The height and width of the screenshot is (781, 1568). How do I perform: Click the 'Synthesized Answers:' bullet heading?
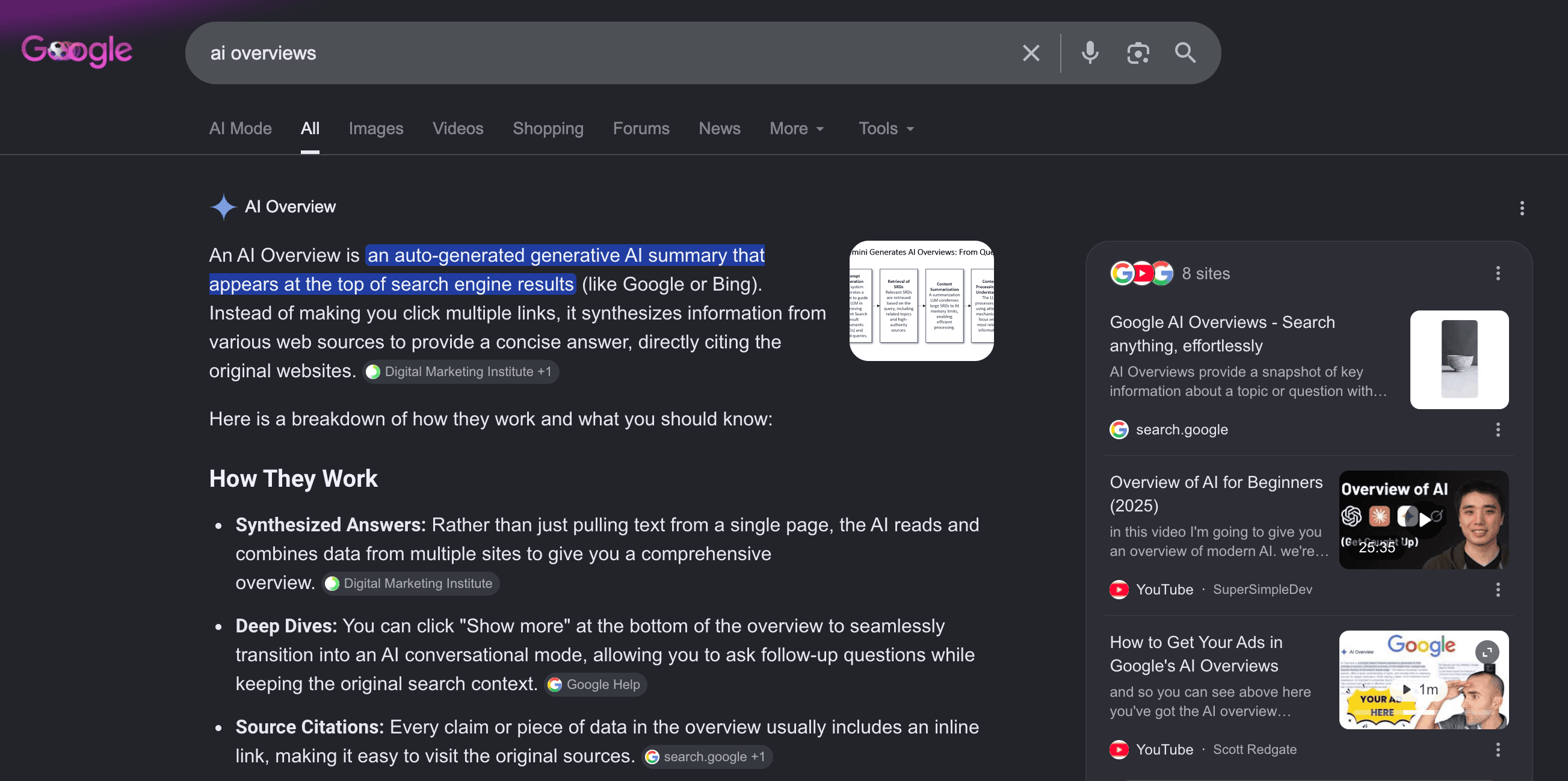pyautogui.click(x=330, y=525)
